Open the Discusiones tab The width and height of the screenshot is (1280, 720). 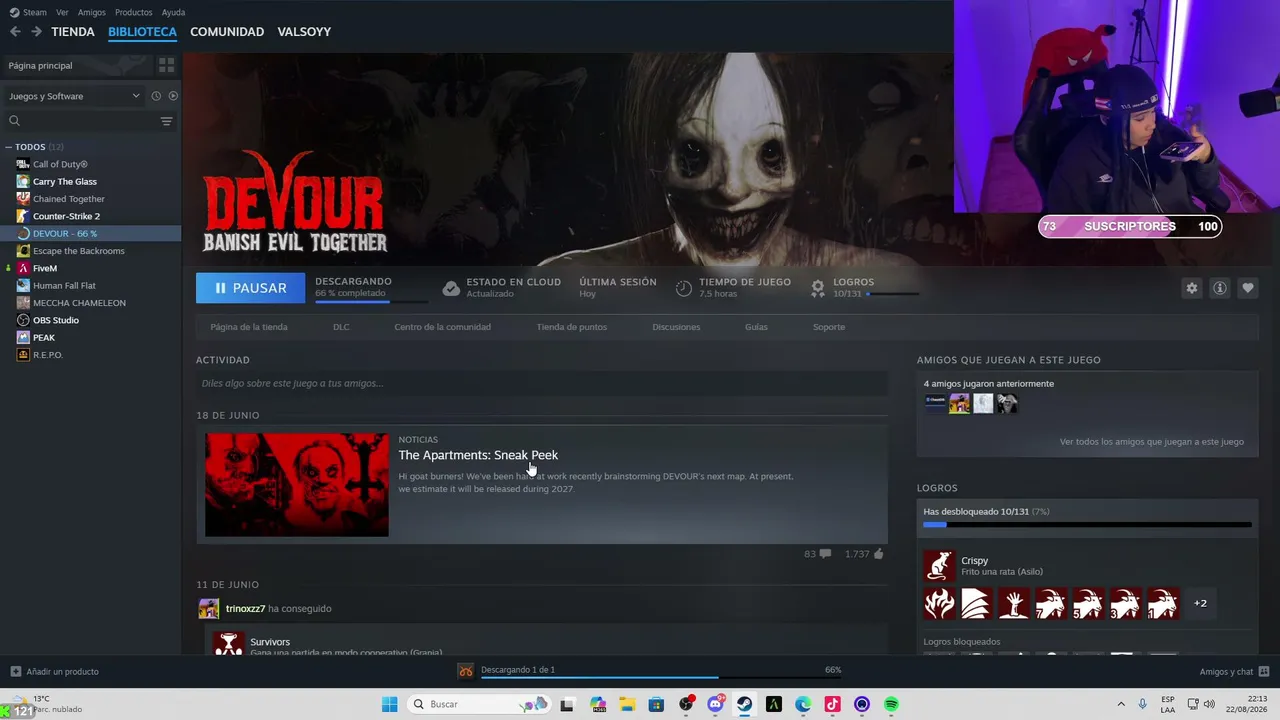point(676,327)
